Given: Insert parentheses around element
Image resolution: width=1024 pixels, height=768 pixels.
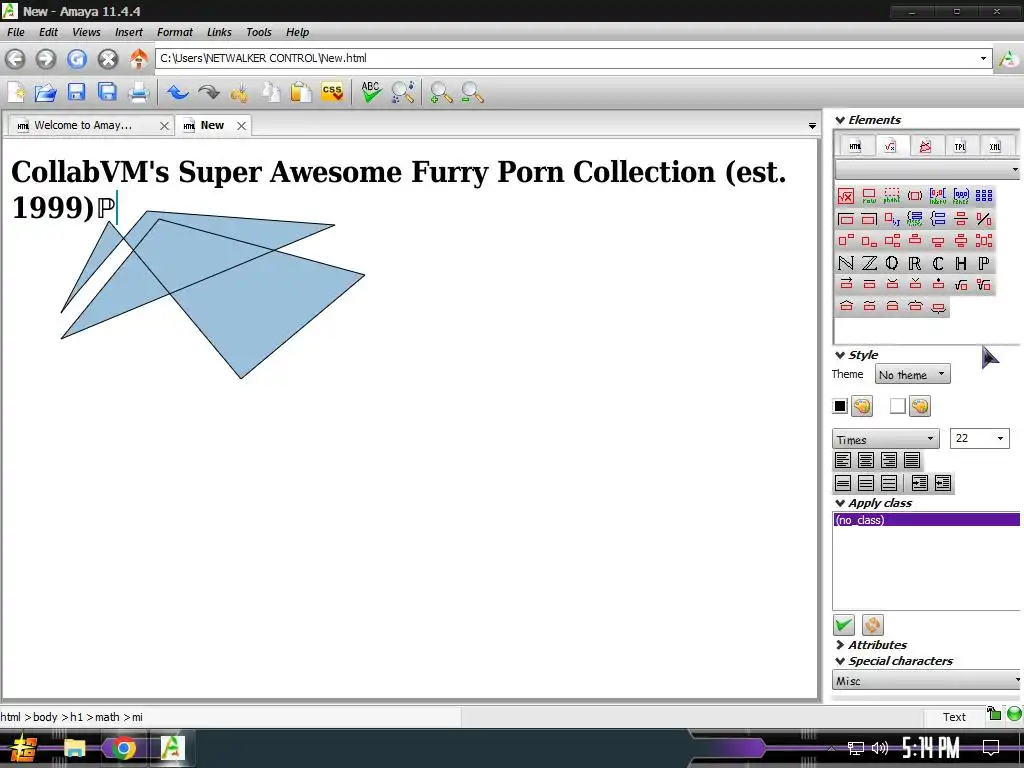Looking at the screenshot, I should click(x=915, y=195).
